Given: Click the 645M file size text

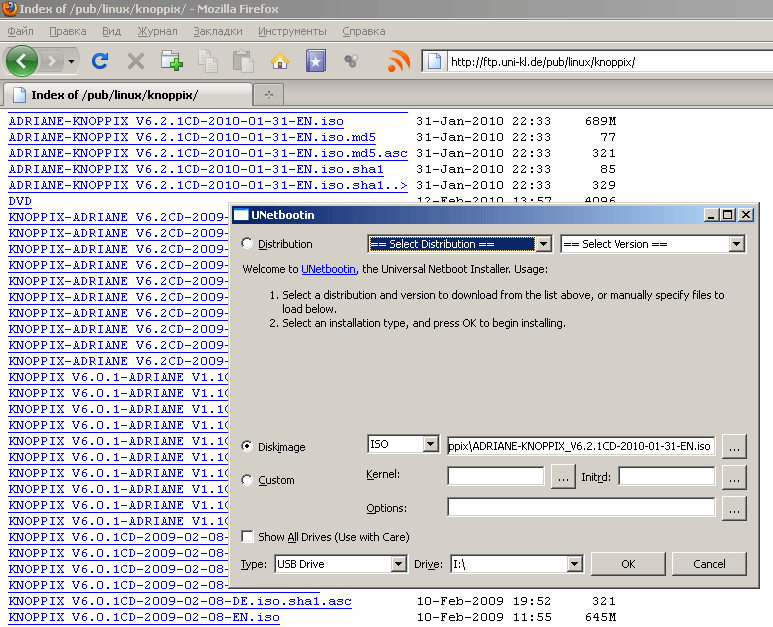Looking at the screenshot, I should coord(600,617).
